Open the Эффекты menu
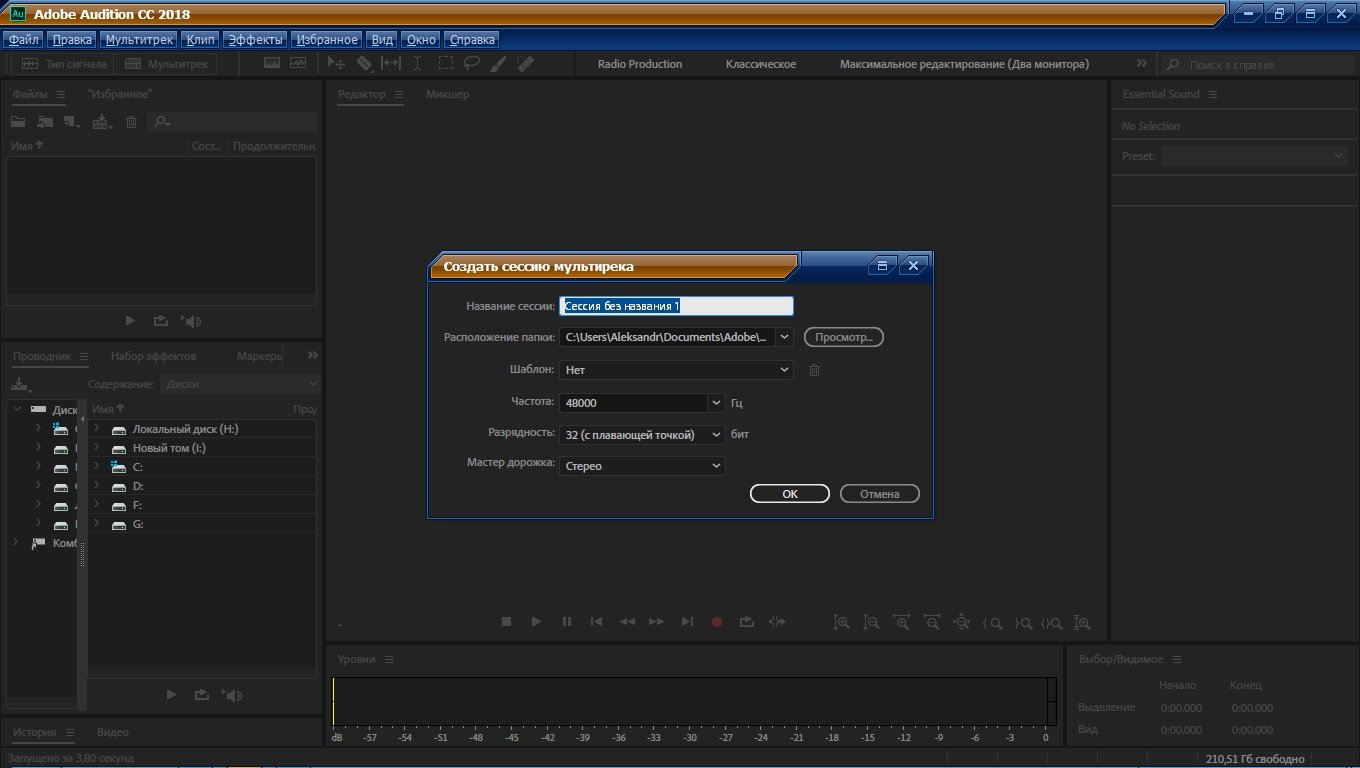This screenshot has width=1360, height=768. [x=255, y=40]
